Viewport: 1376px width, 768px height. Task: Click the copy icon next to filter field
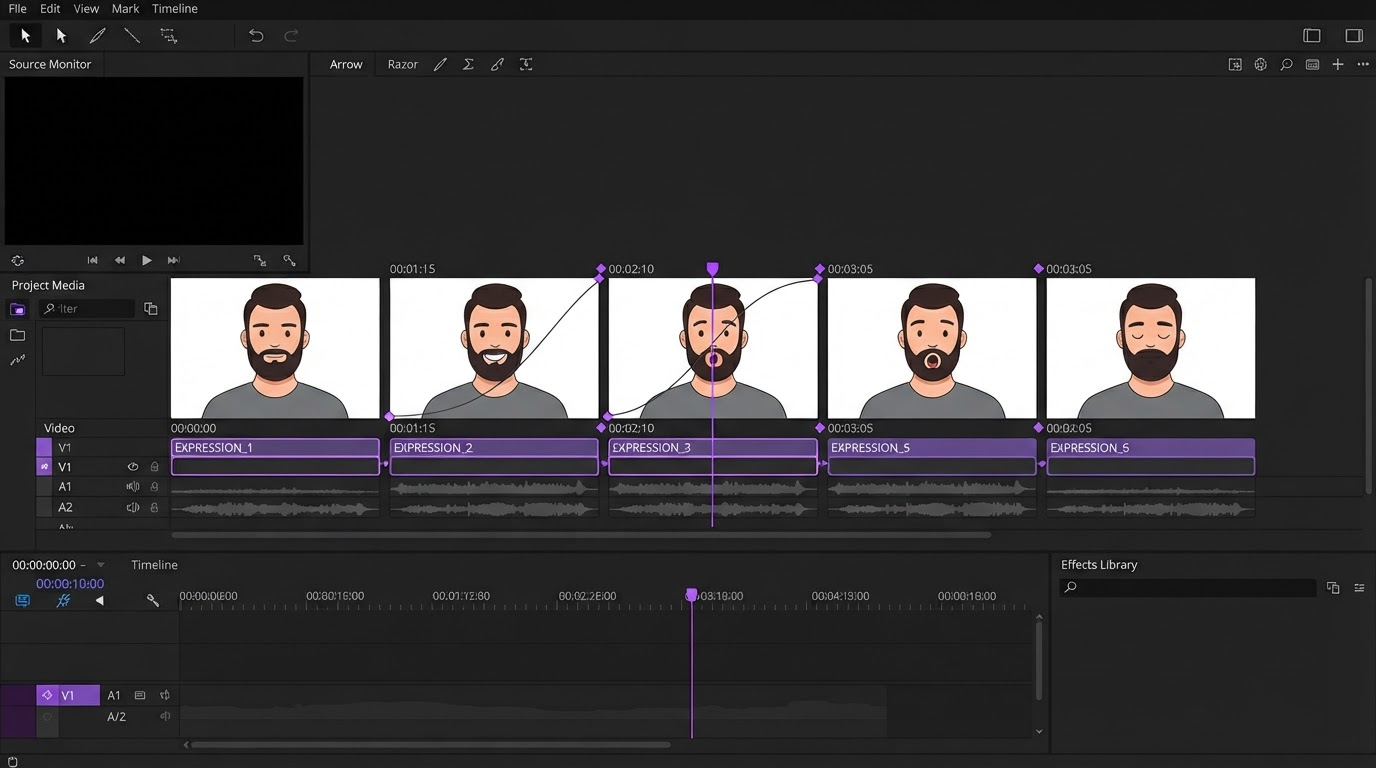[x=151, y=309]
